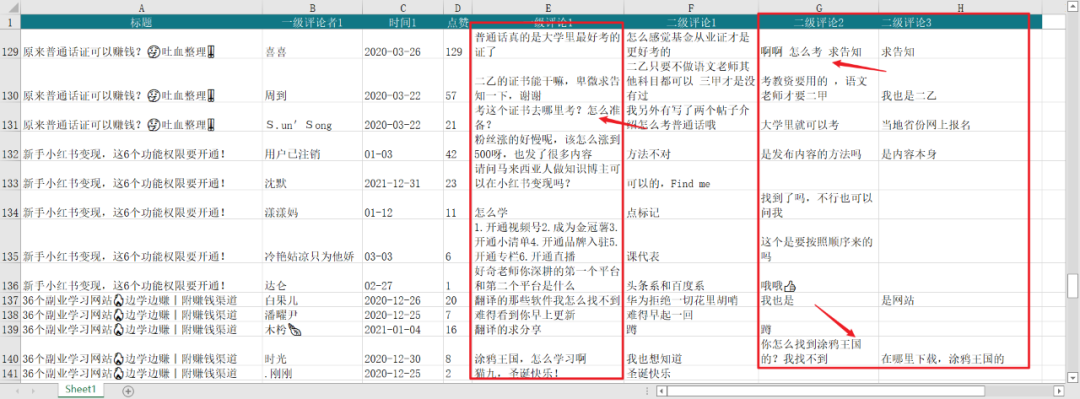Select commenter cell 时光
The image size is (1080, 399).
[x=312, y=351]
